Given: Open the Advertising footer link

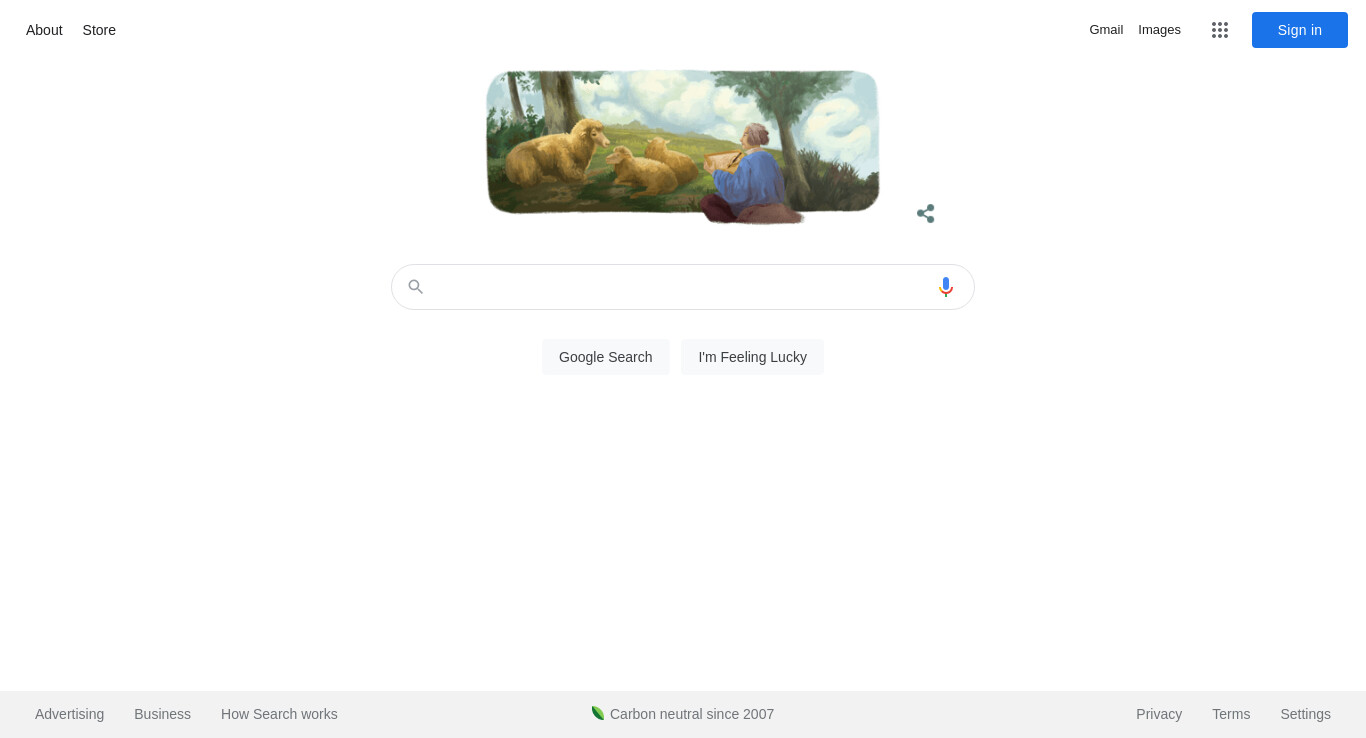Looking at the screenshot, I should click(x=69, y=714).
